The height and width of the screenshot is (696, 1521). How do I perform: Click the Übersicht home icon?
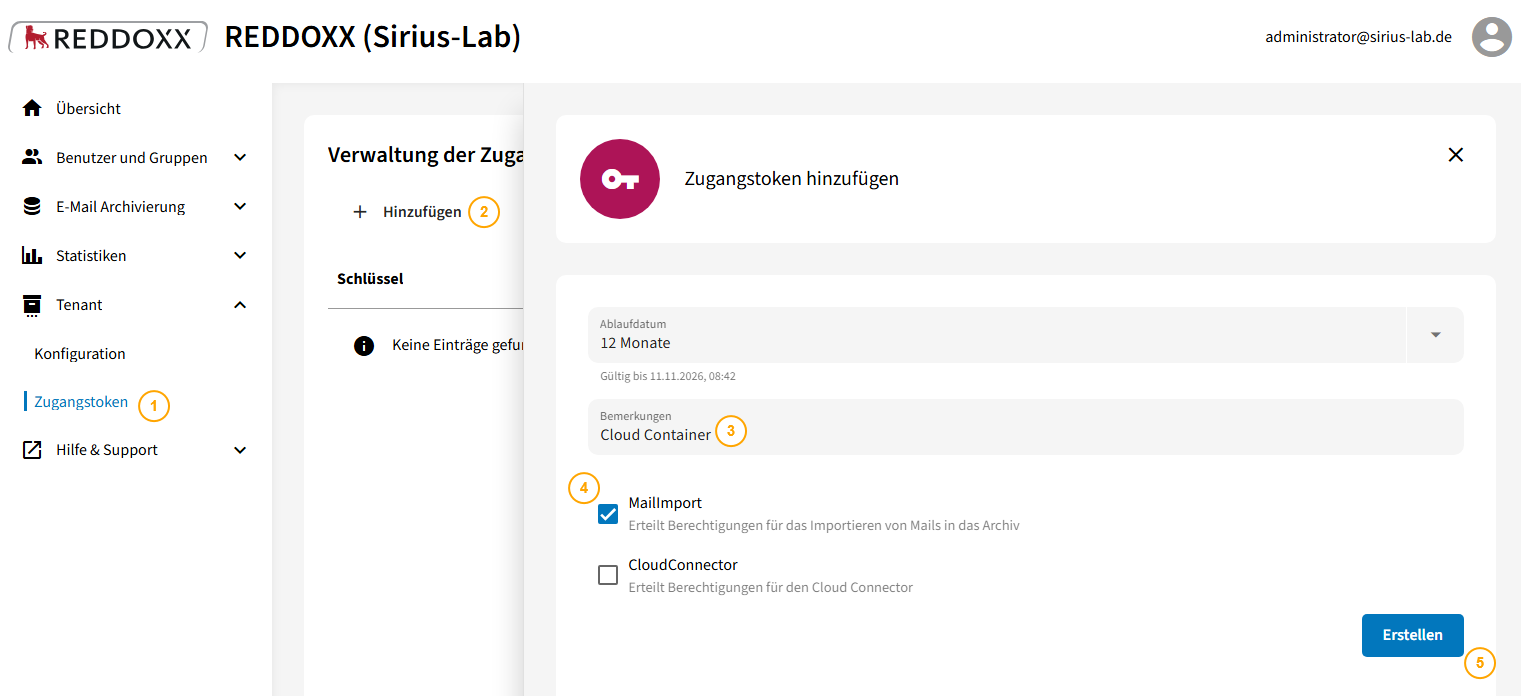[32, 108]
